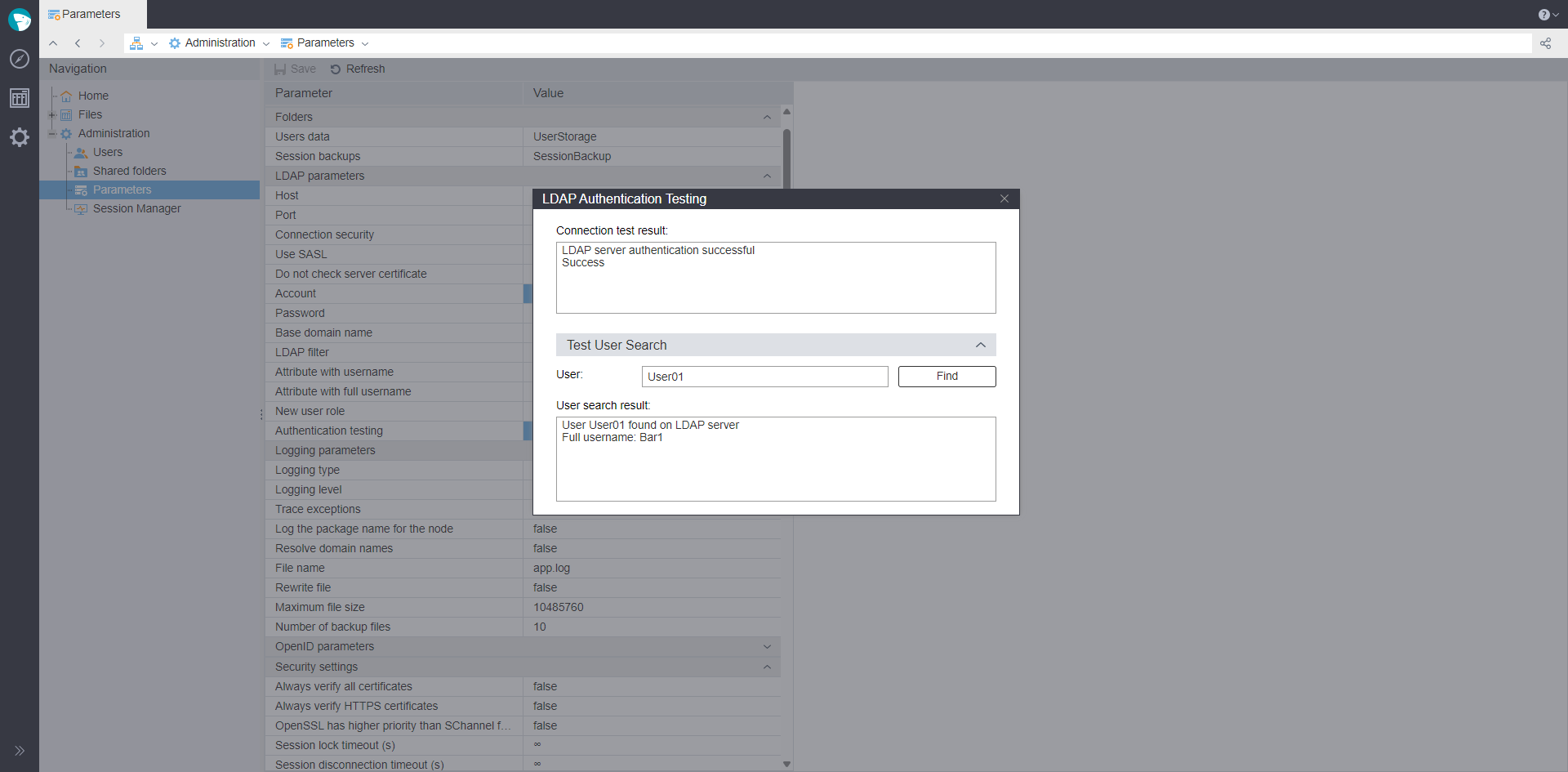Open the dashboard grid icon in sidebar
Viewport: 1568px width, 772px height.
(20, 98)
